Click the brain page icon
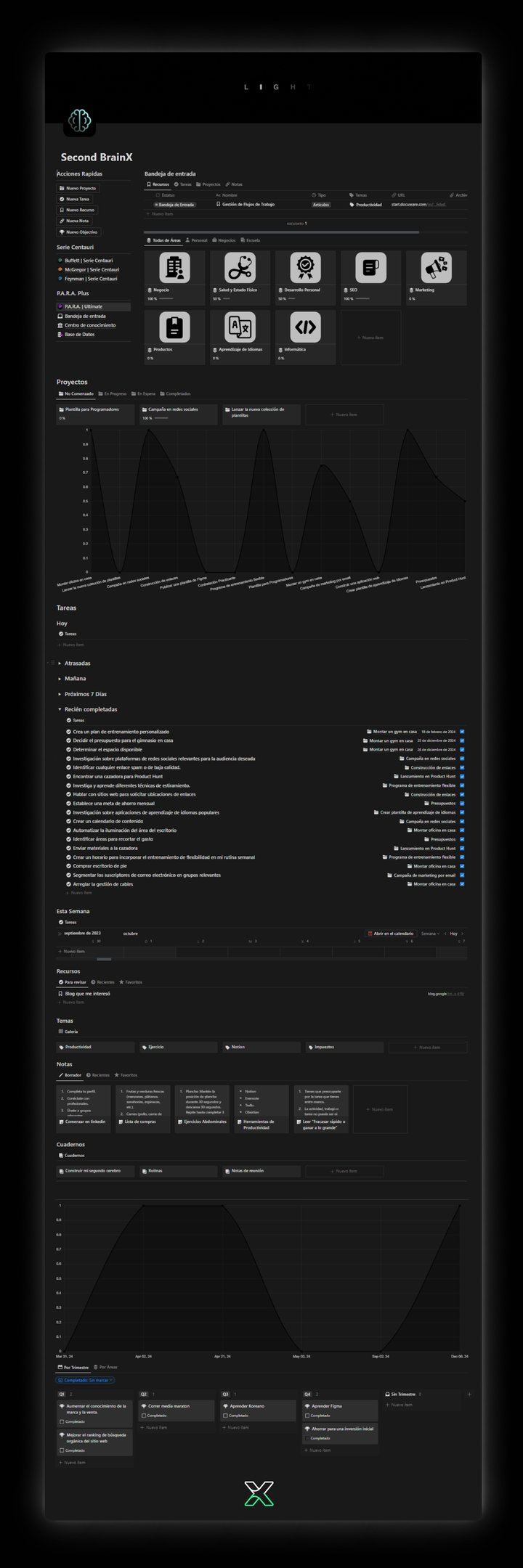Image resolution: width=523 pixels, height=1568 pixels. pos(80,121)
